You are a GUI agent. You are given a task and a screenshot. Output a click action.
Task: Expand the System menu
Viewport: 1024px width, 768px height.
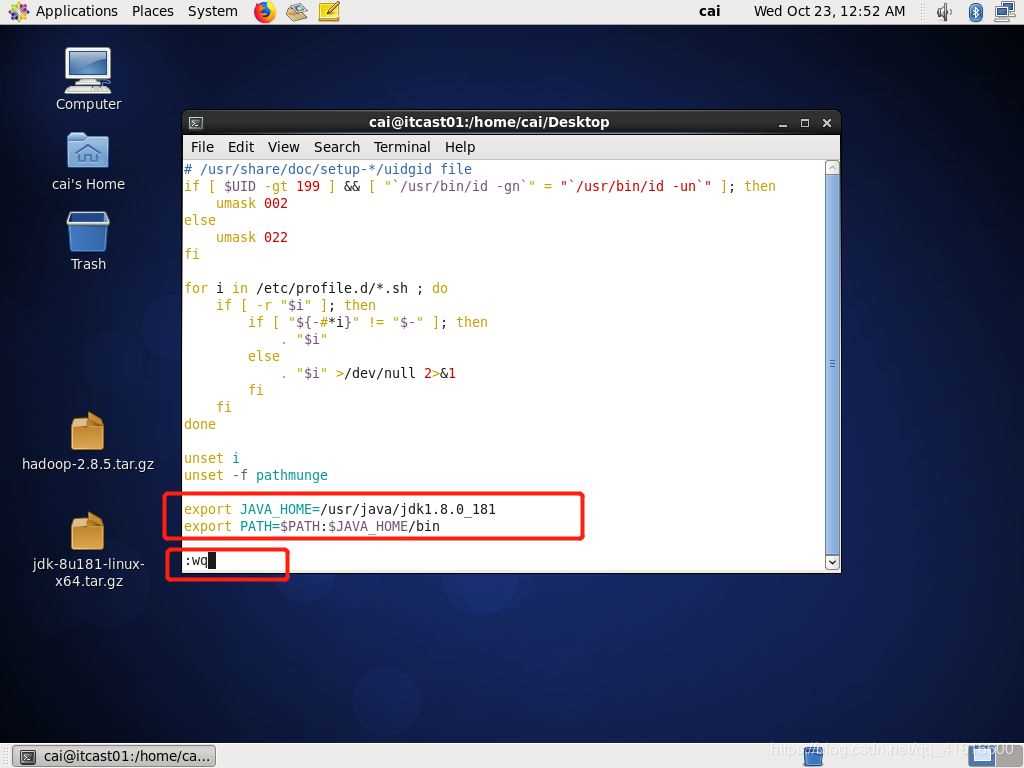212,11
